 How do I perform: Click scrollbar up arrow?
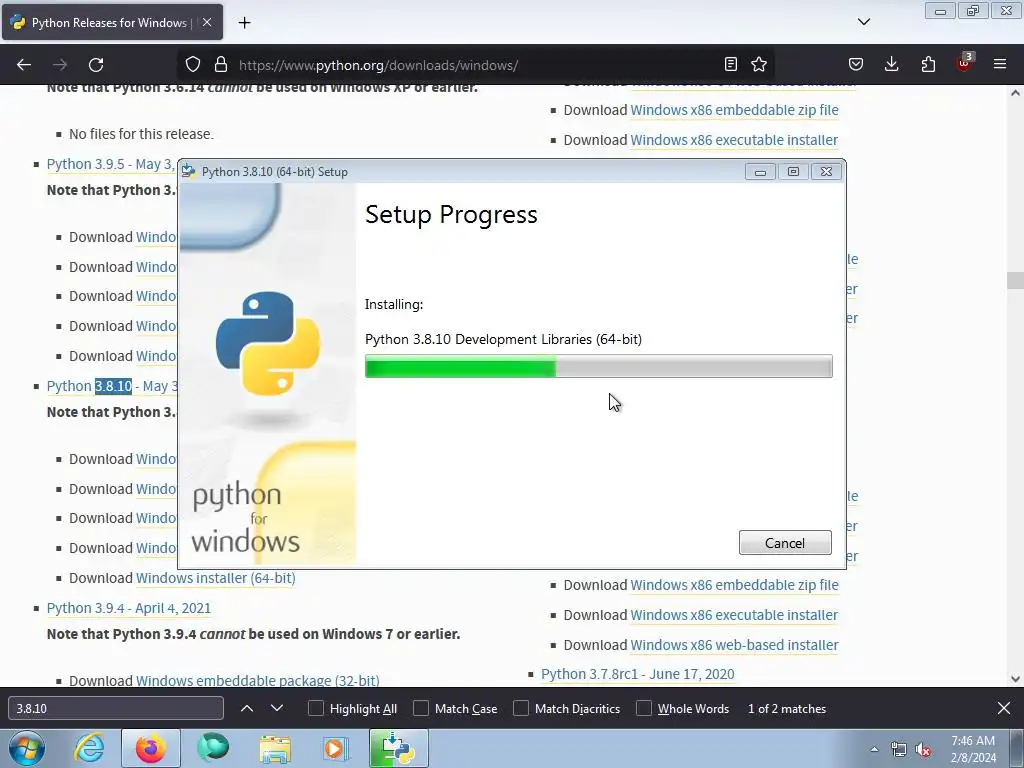point(1015,93)
